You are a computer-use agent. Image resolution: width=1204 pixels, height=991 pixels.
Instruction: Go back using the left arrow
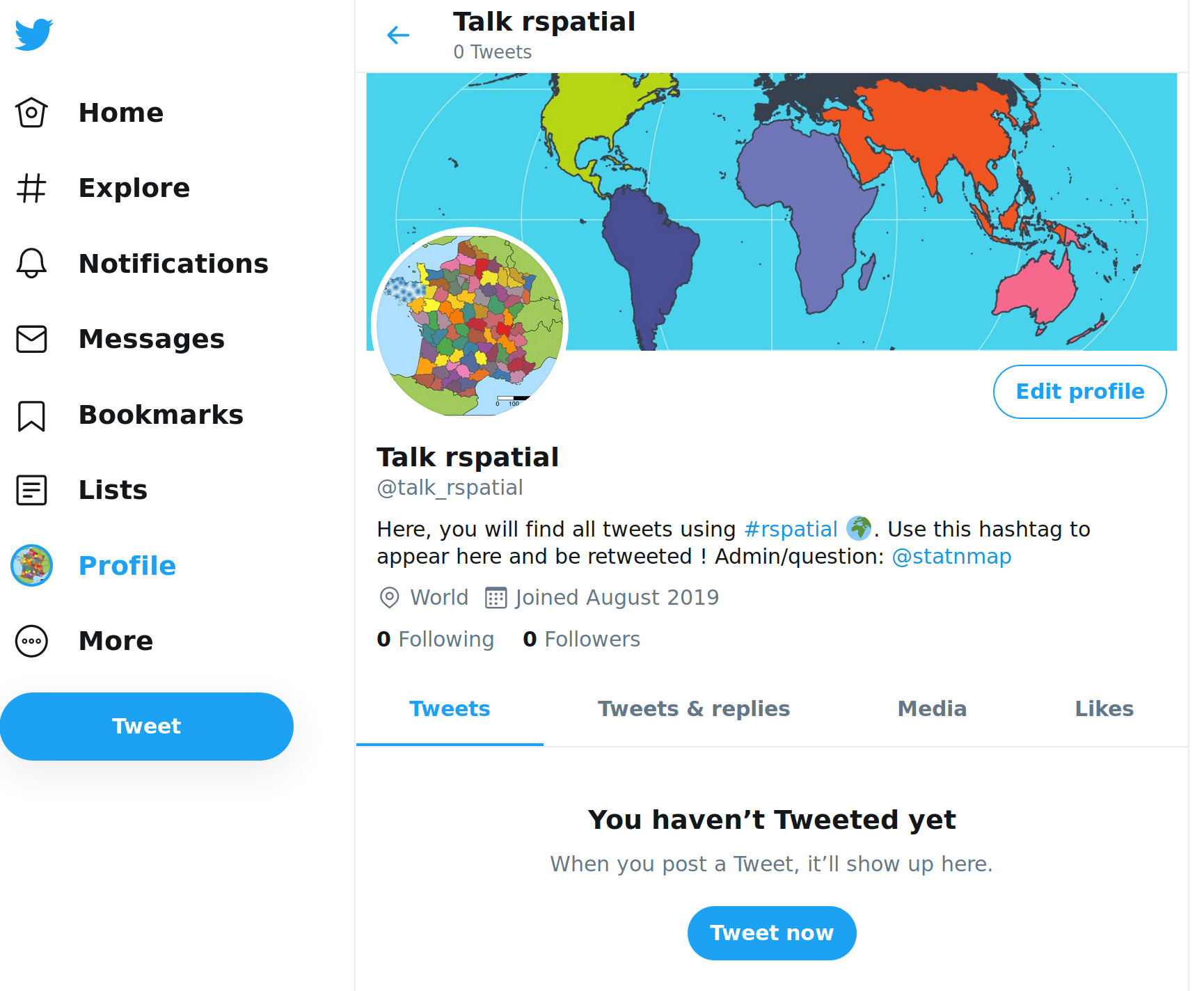tap(398, 35)
